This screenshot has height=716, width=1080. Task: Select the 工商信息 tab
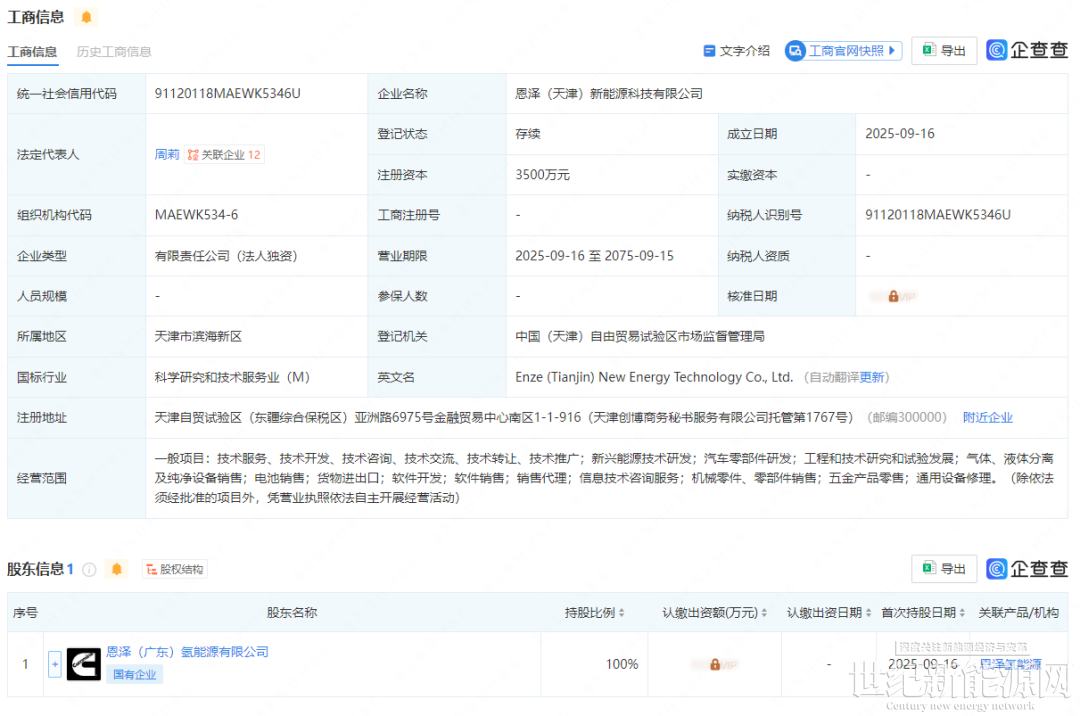point(32,52)
